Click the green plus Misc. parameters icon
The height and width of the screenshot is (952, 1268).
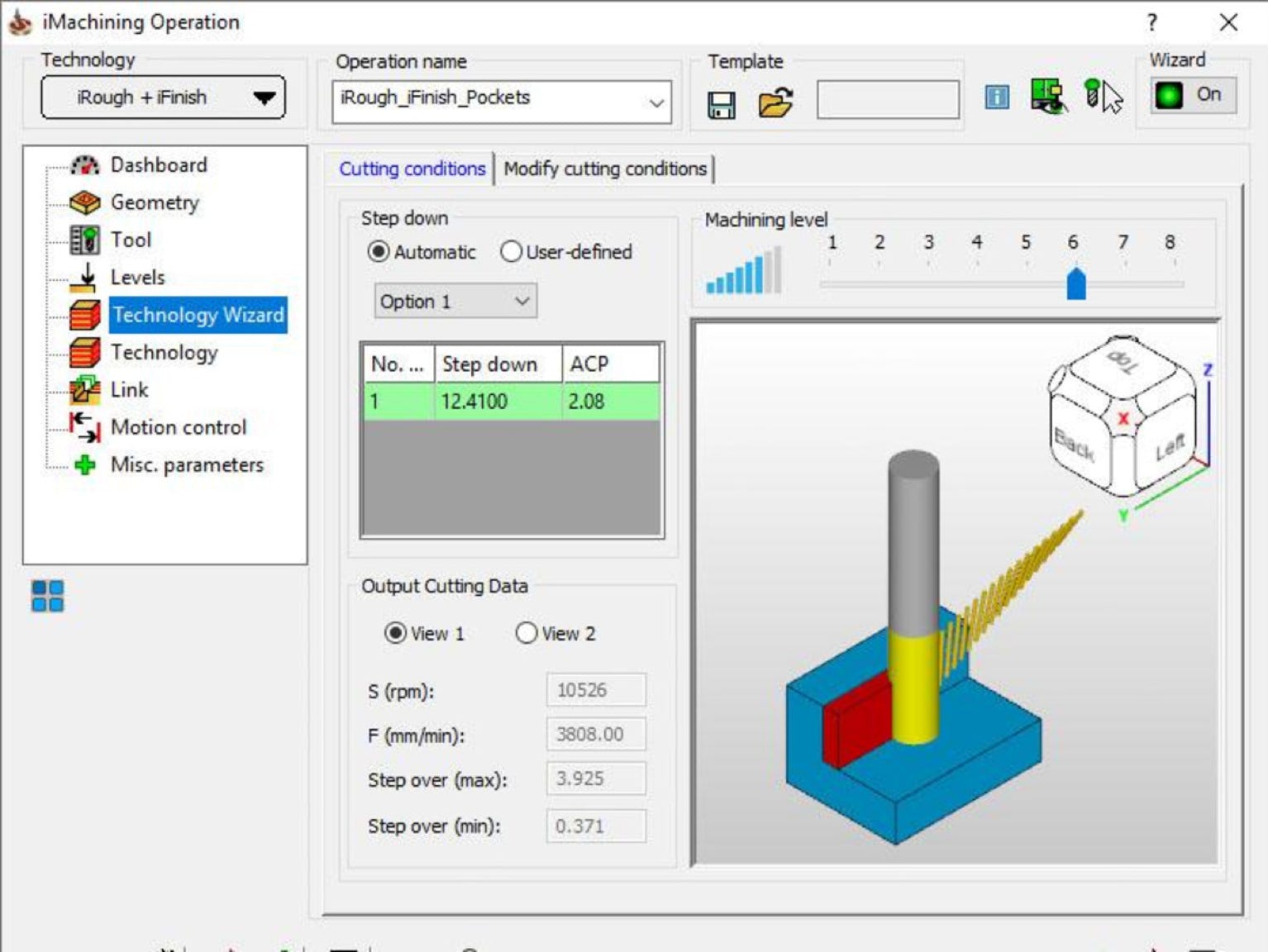[x=84, y=465]
